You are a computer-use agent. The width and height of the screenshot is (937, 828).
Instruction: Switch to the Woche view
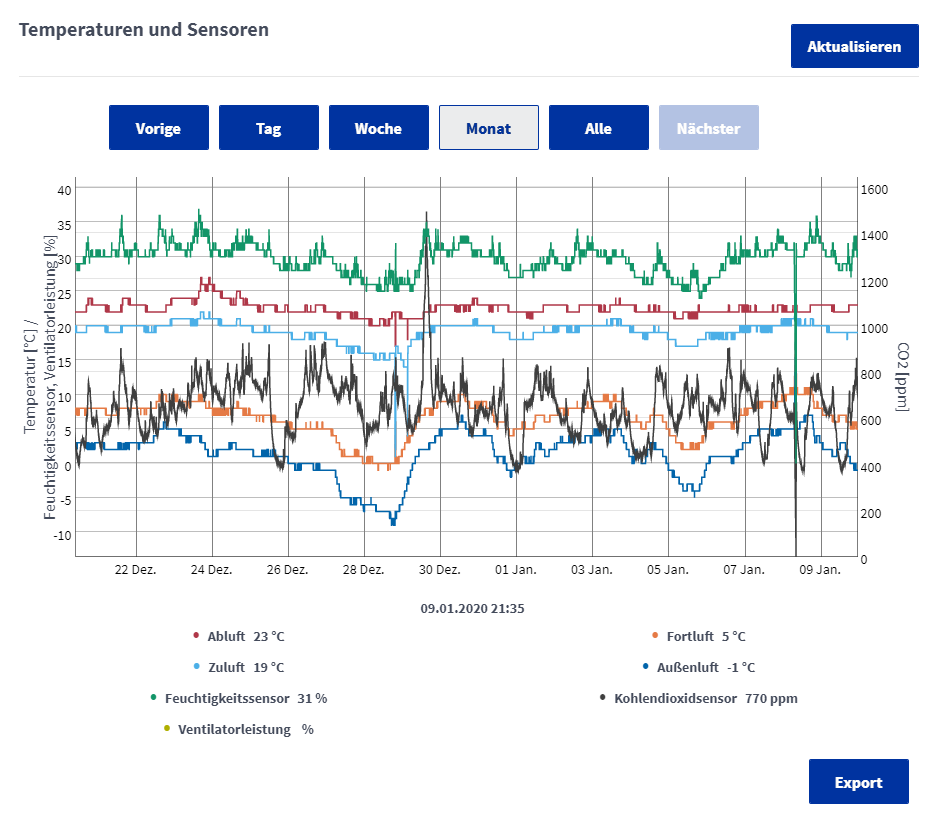point(378,128)
